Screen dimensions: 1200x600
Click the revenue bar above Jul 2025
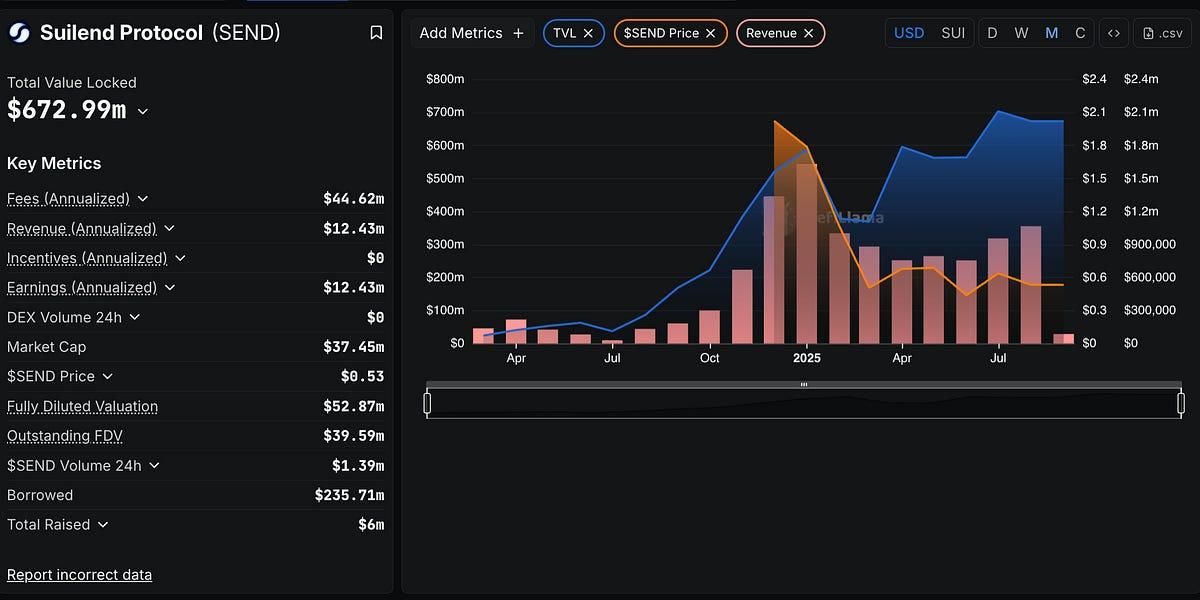pos(998,291)
